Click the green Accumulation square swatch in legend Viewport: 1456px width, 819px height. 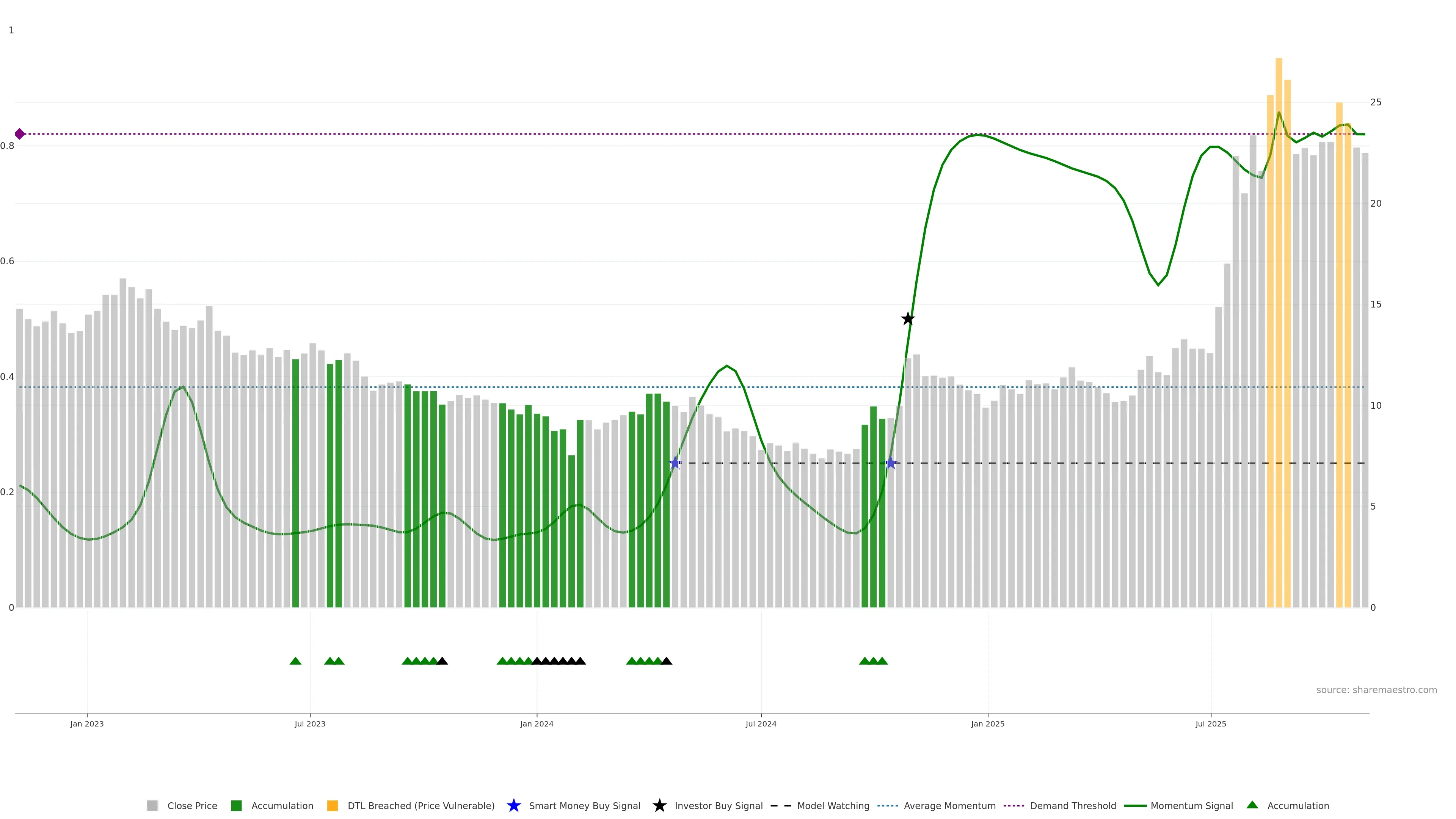[236, 805]
